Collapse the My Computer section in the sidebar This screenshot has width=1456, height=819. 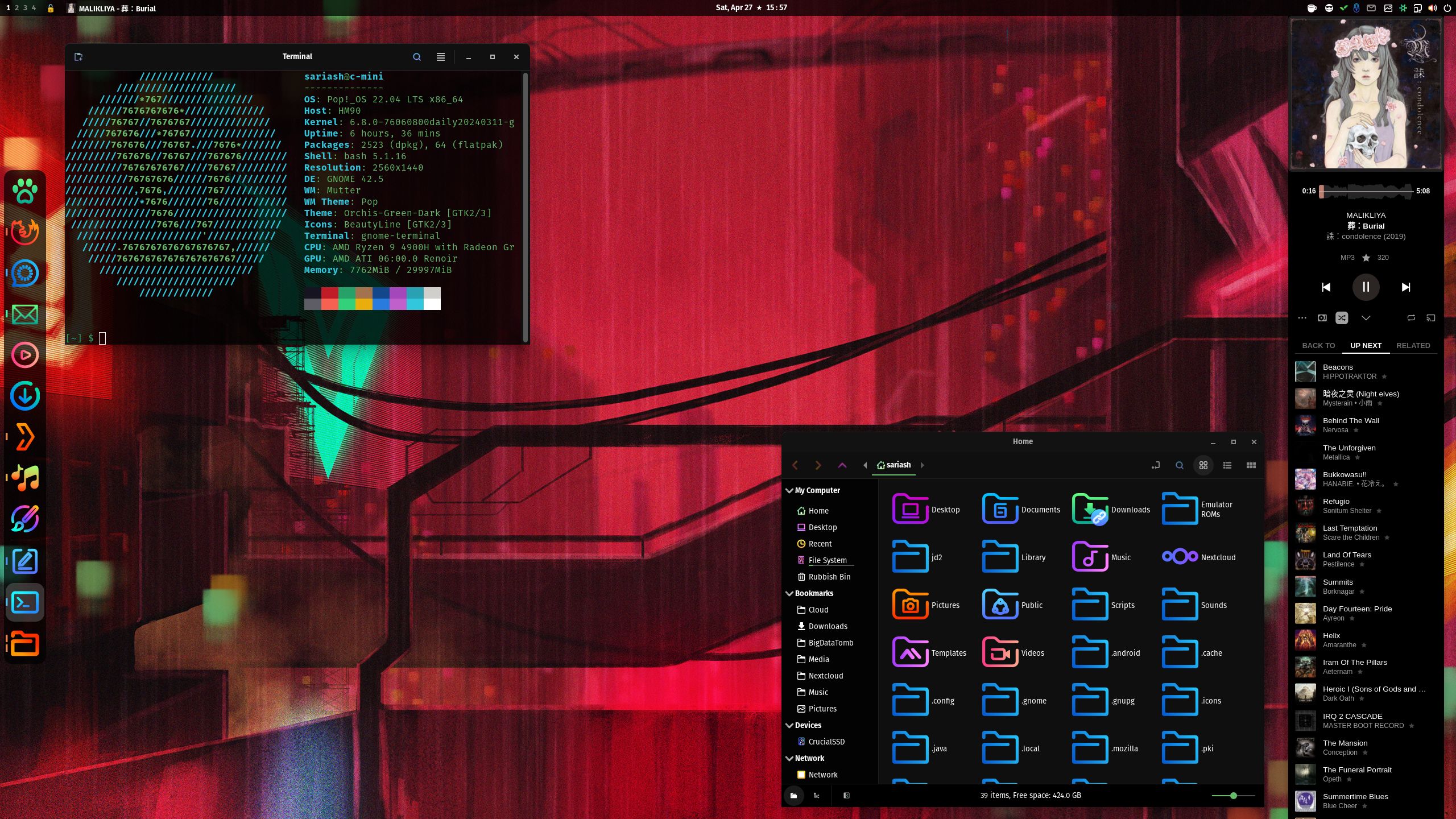(789, 490)
